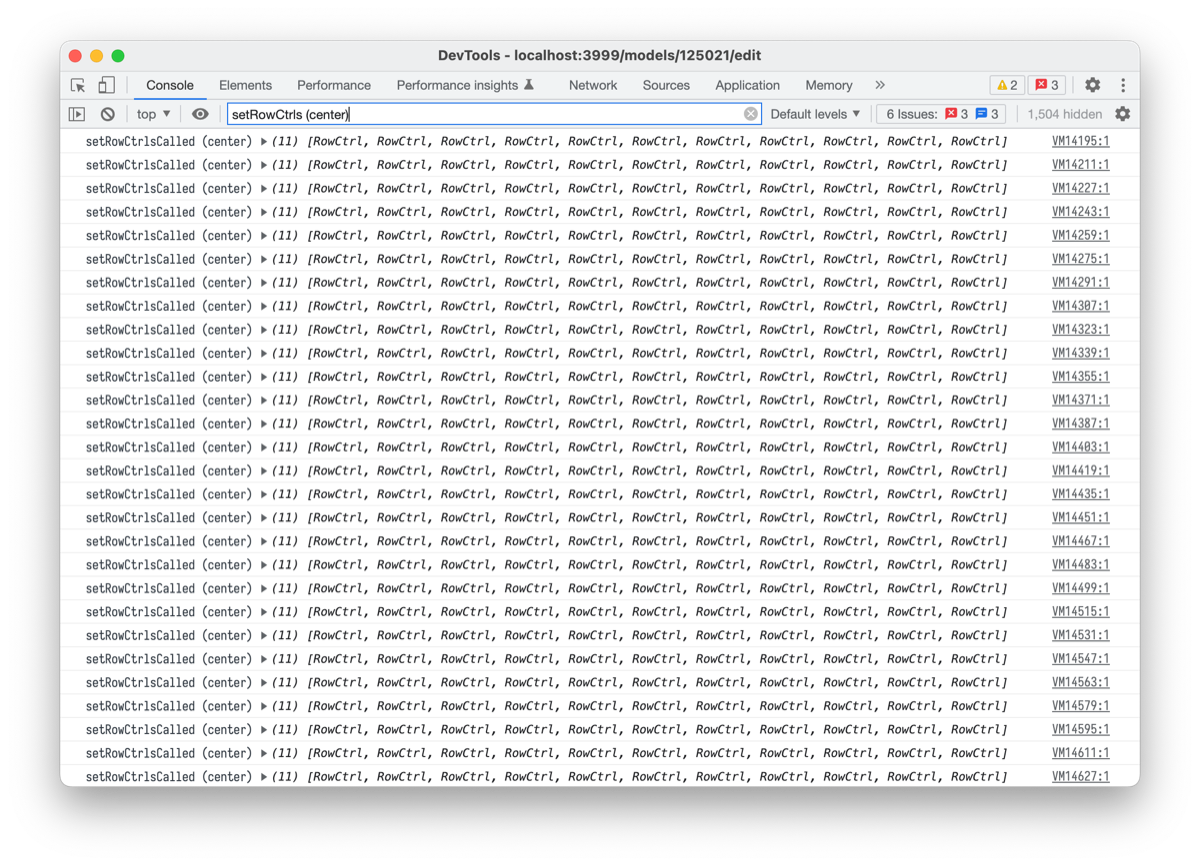Expand the array in the VM14483:1 row

[x=264, y=565]
